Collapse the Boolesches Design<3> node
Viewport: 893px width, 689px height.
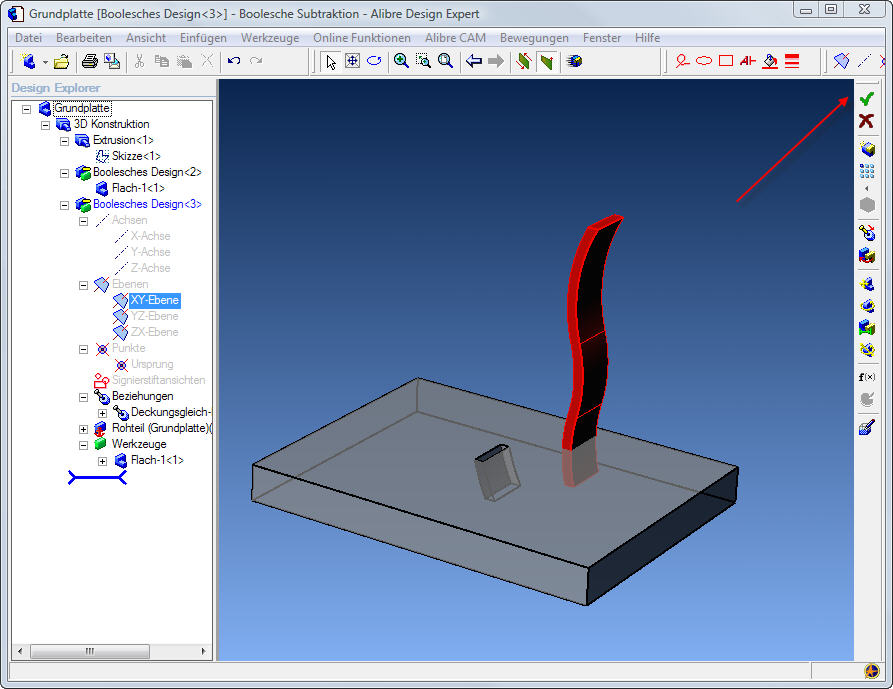tap(64, 205)
